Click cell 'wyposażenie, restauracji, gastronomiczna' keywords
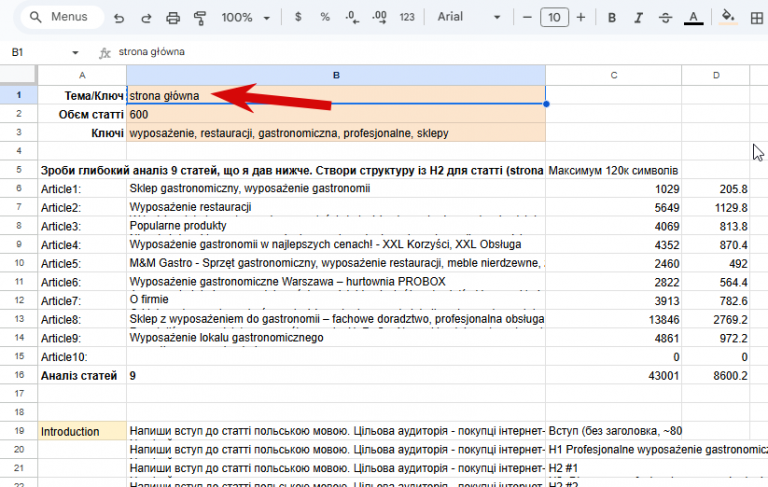768x487 pixels. click(336, 133)
